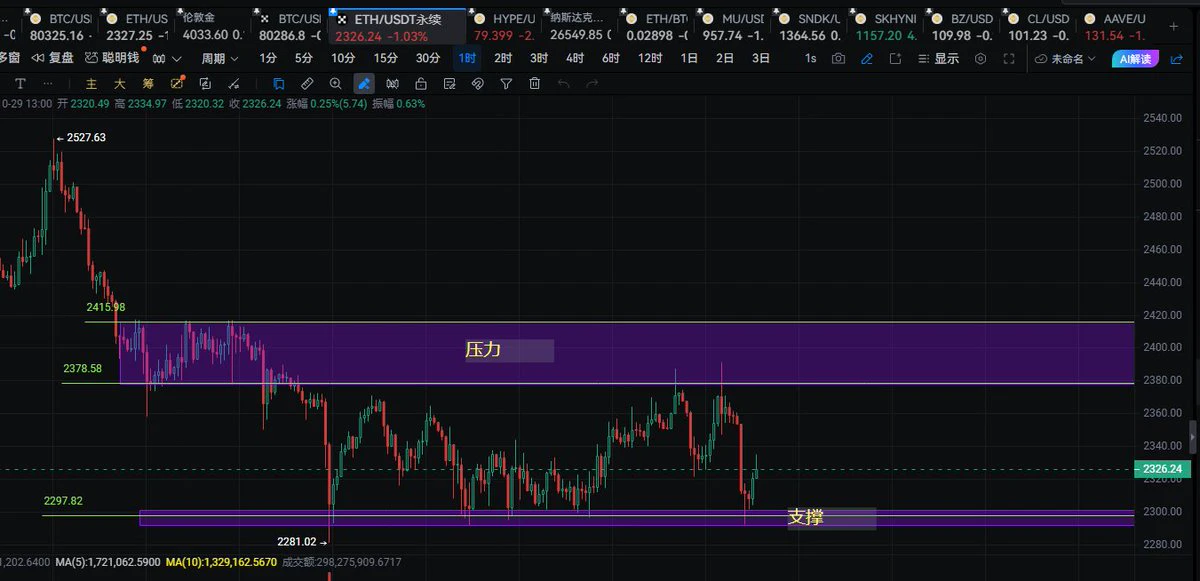Click the AI解读 button
Screen dimensions: 1200x581
(1133, 58)
